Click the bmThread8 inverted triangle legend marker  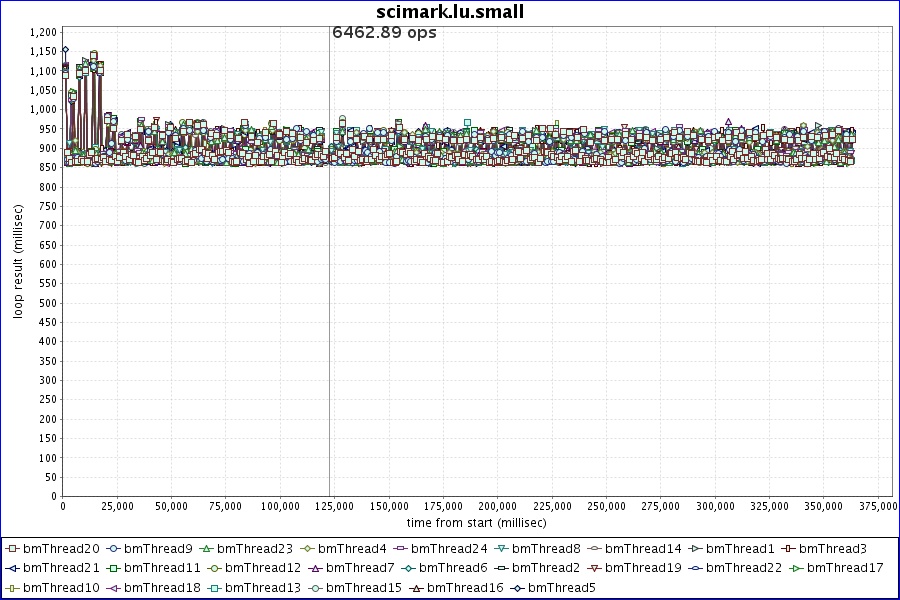pos(502,549)
